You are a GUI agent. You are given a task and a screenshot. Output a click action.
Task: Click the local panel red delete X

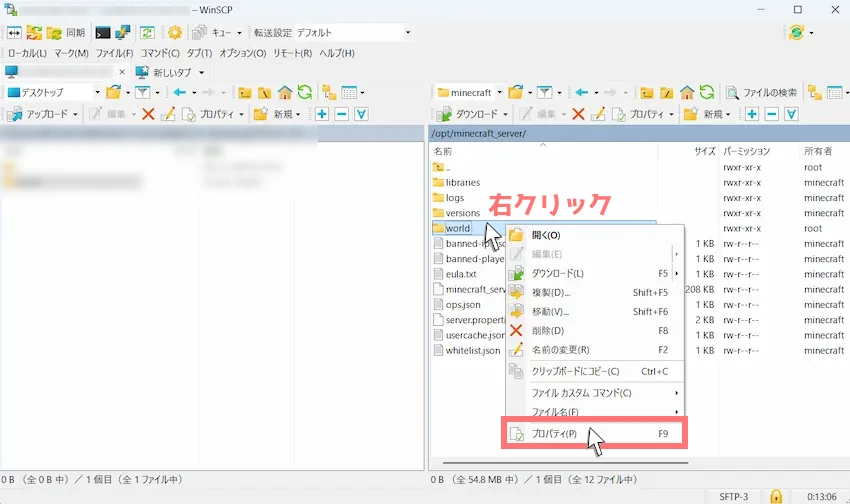pyautogui.click(x=148, y=114)
